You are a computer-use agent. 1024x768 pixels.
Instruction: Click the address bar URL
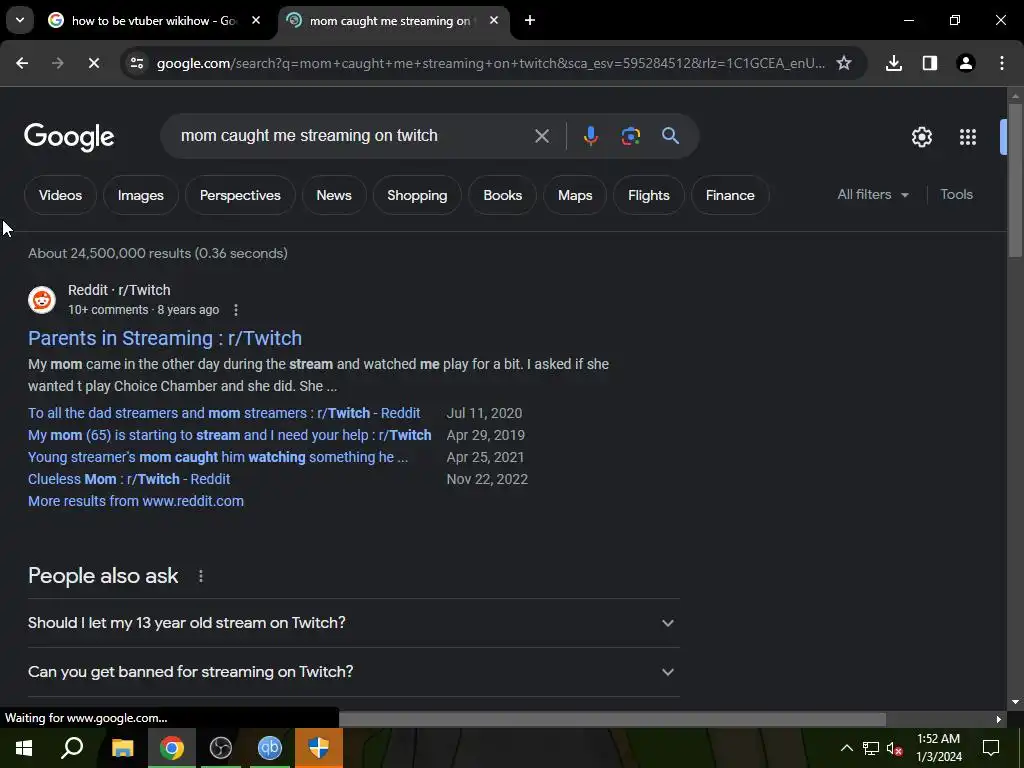point(490,63)
